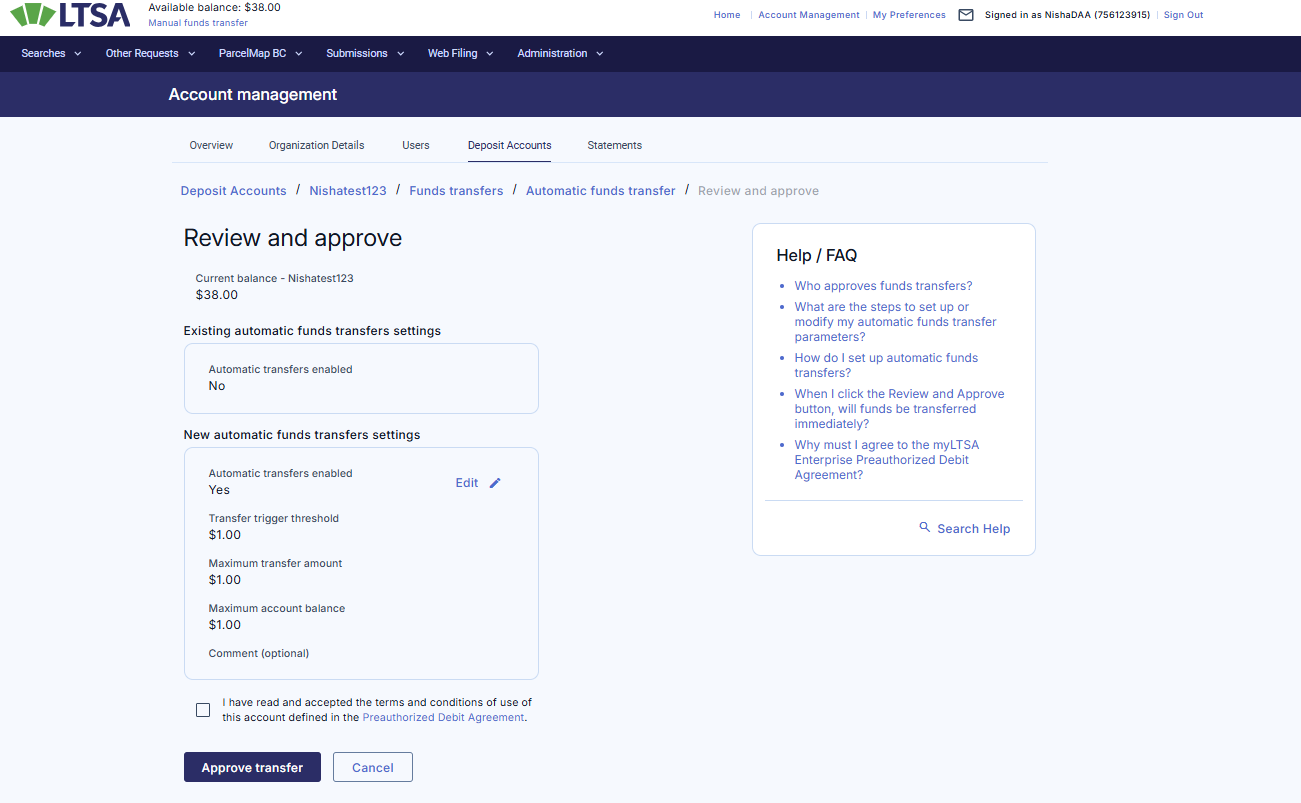Image resolution: width=1301 pixels, height=803 pixels.
Task: Expand the ParcelMap BC menu
Action: [x=260, y=54]
